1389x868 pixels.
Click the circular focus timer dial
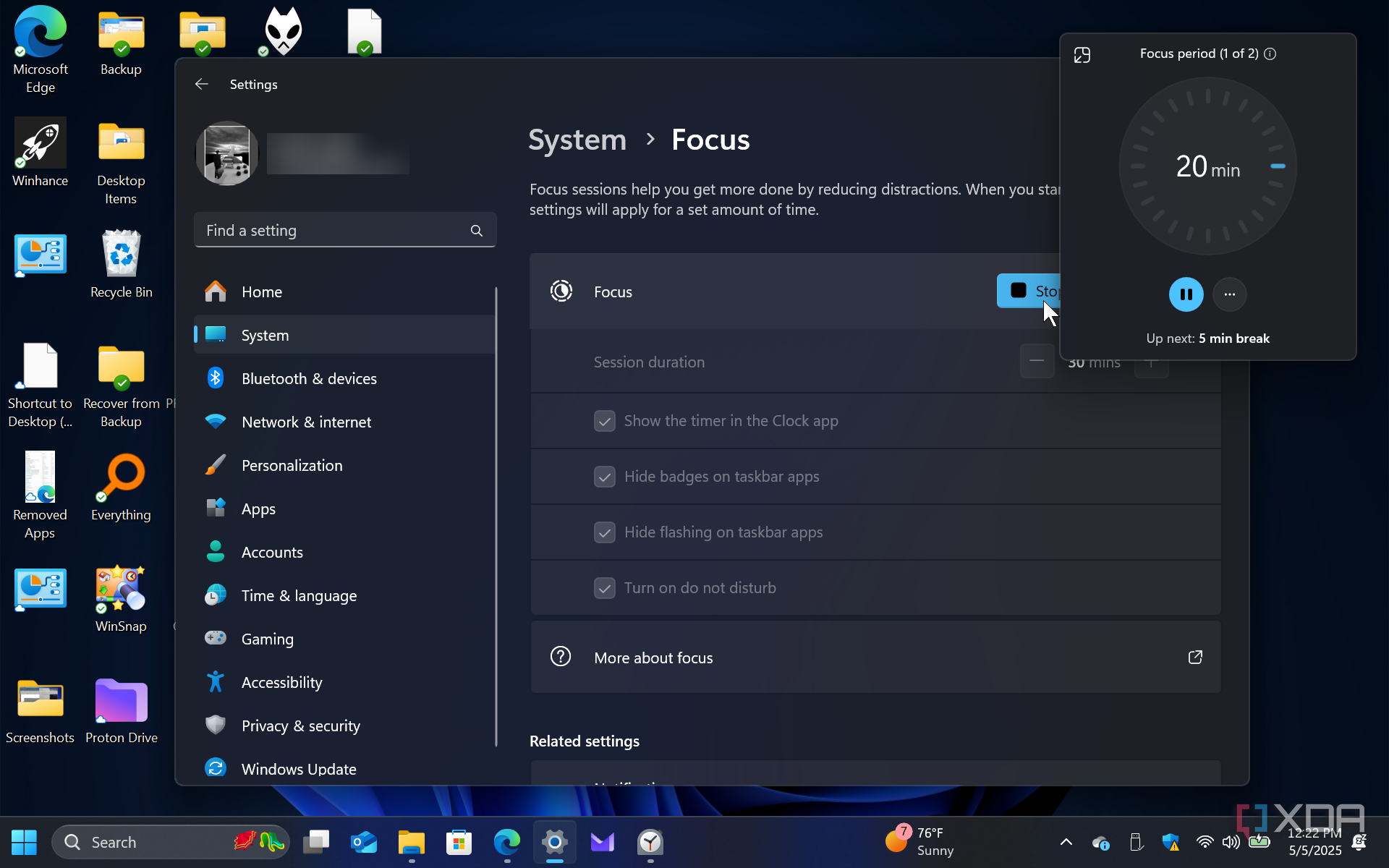pyautogui.click(x=1208, y=166)
